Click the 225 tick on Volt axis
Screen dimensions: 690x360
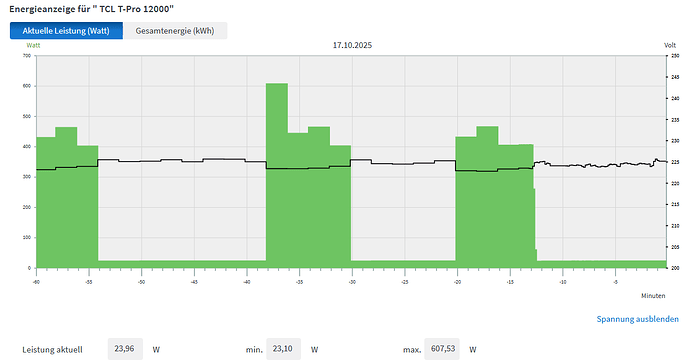[675, 162]
